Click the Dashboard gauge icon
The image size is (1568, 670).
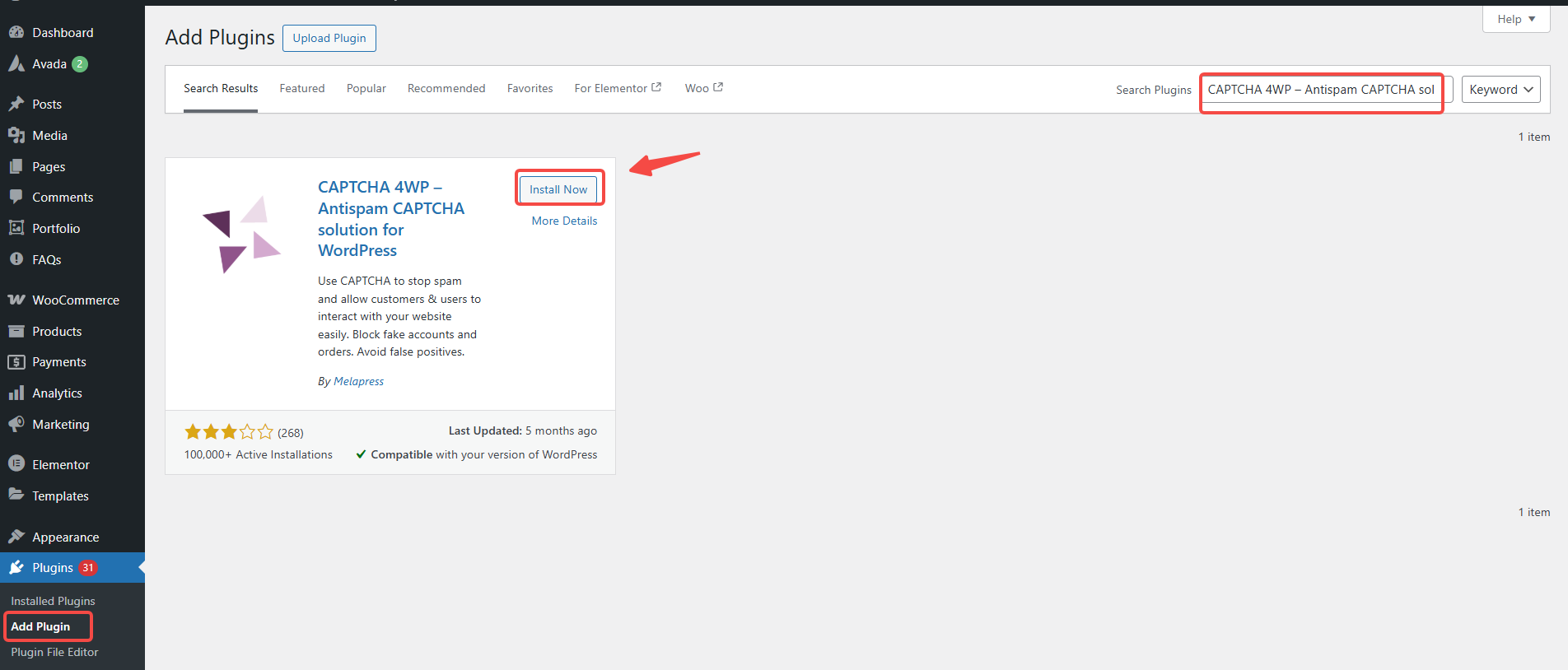point(16,32)
